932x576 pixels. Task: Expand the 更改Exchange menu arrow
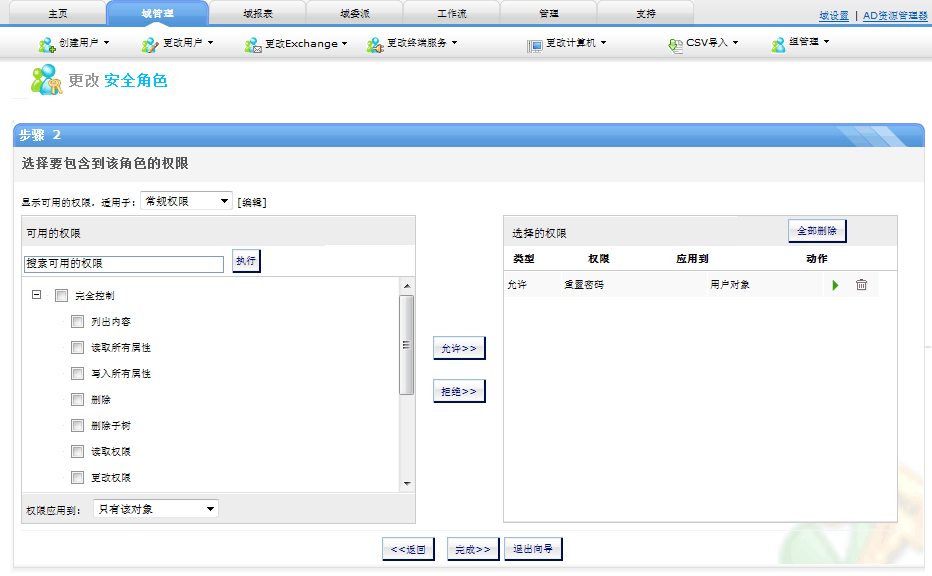344,43
